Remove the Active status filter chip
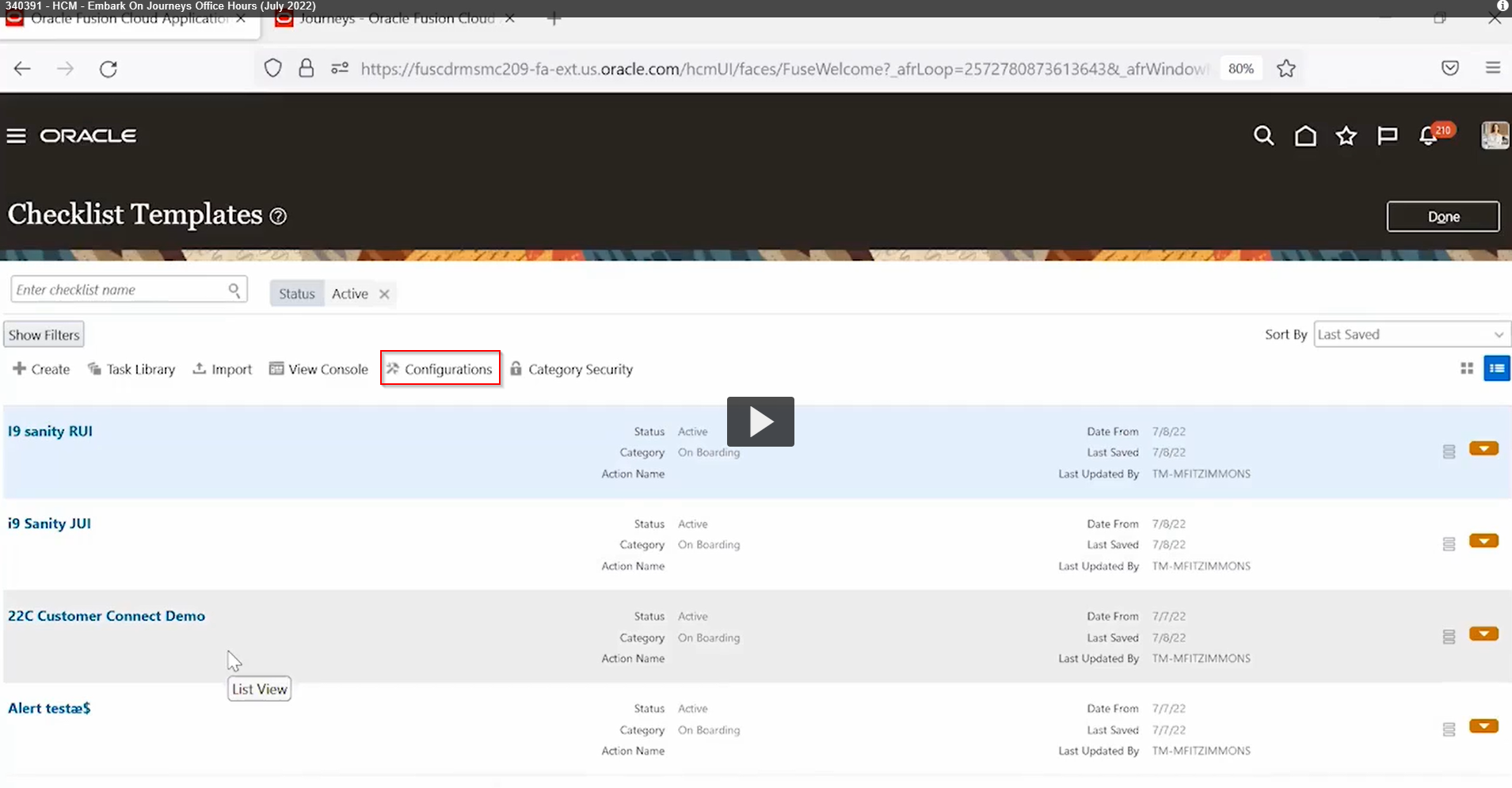 coord(384,294)
